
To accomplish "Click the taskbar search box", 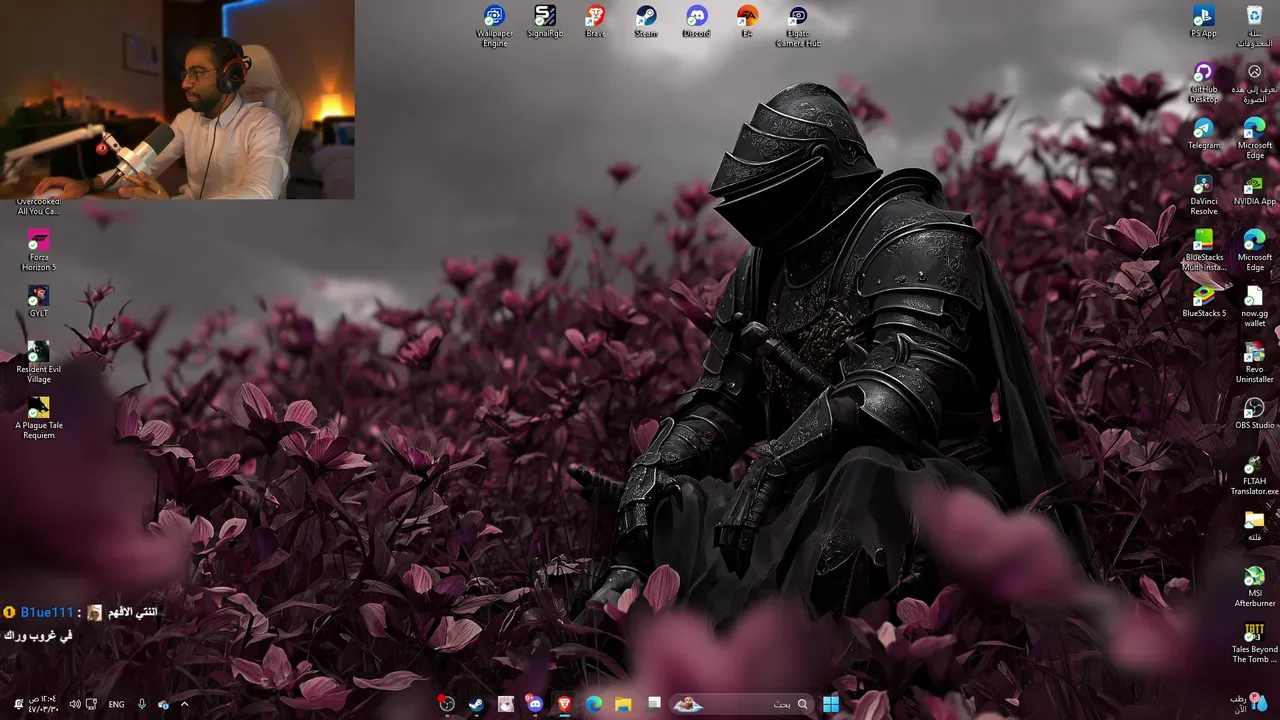I will pyautogui.click(x=741, y=704).
